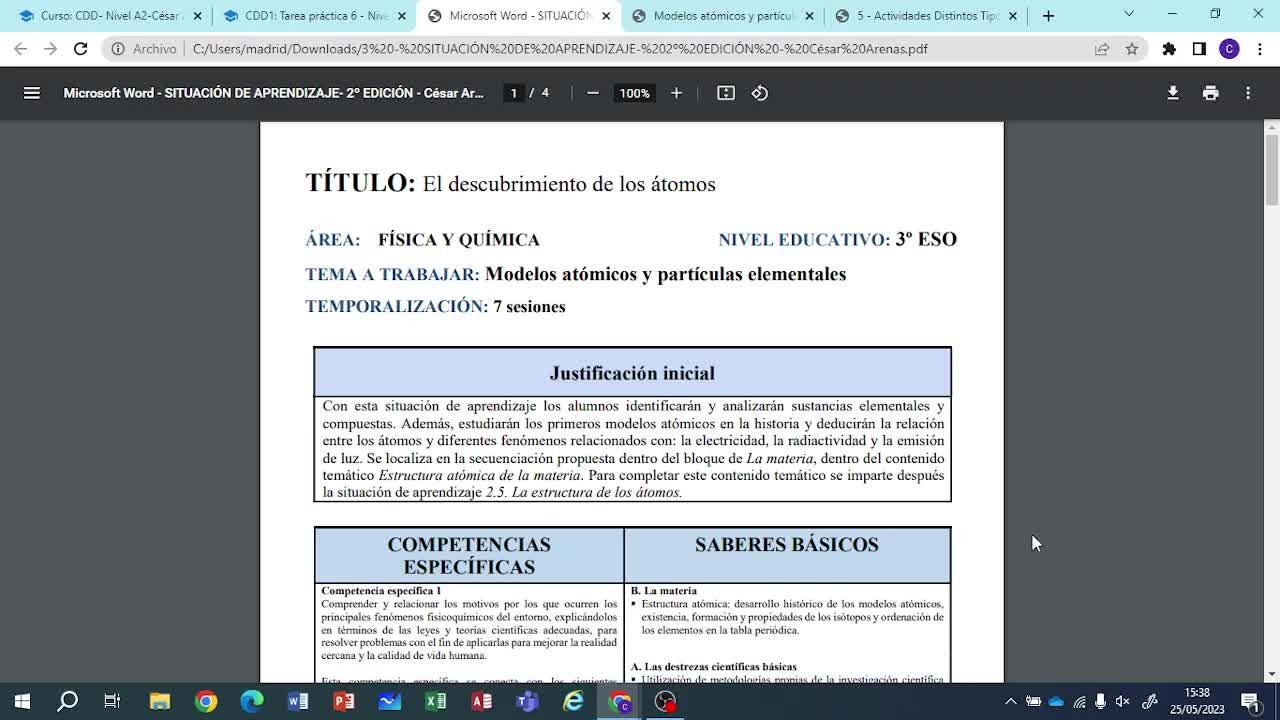The height and width of the screenshot is (720, 1280).
Task: Open the Chrome profile avatar
Action: tap(1230, 49)
